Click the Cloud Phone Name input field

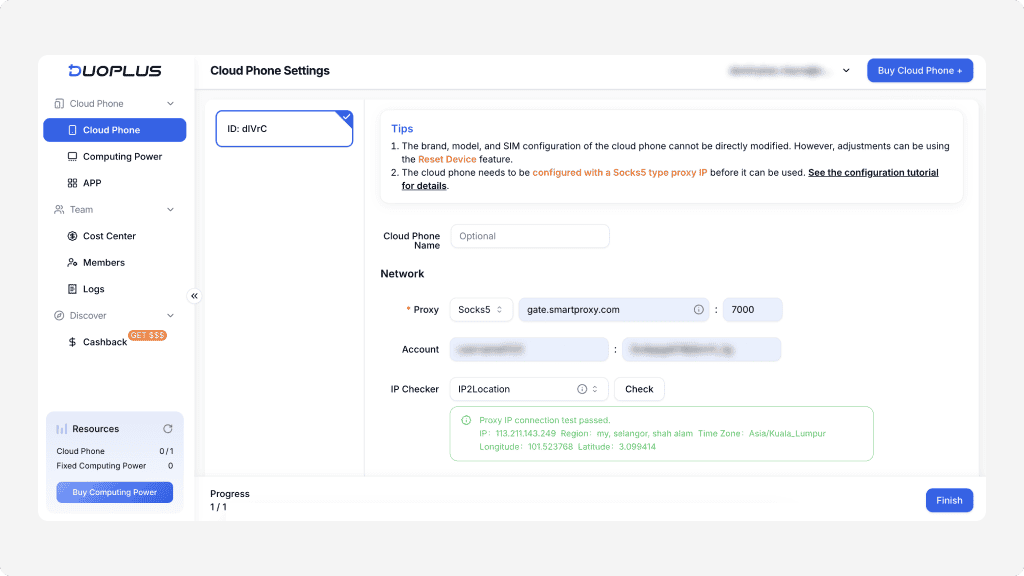pyautogui.click(x=529, y=236)
